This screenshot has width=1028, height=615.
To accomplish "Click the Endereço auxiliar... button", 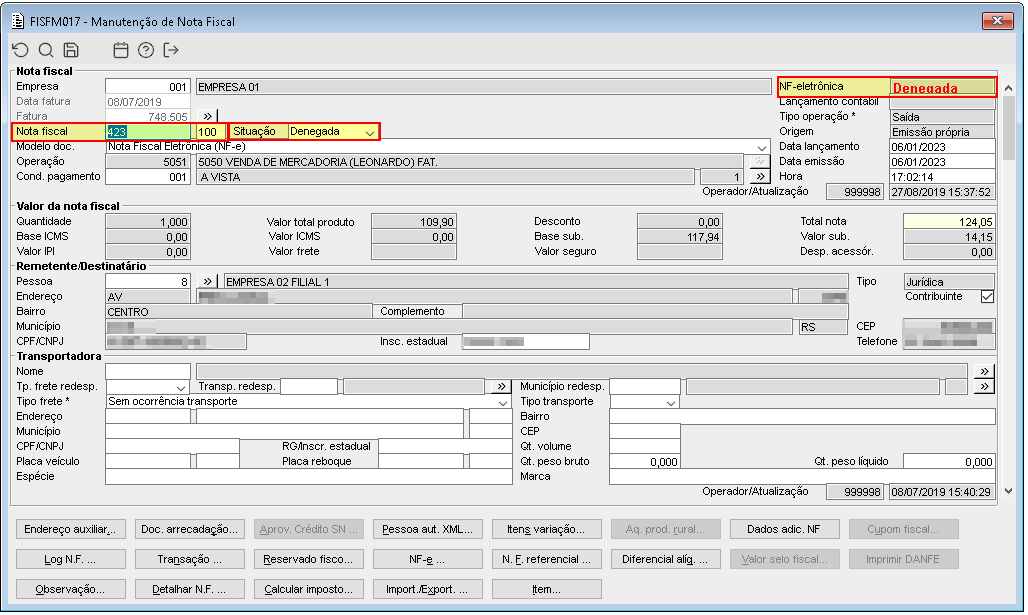I will 70,529.
